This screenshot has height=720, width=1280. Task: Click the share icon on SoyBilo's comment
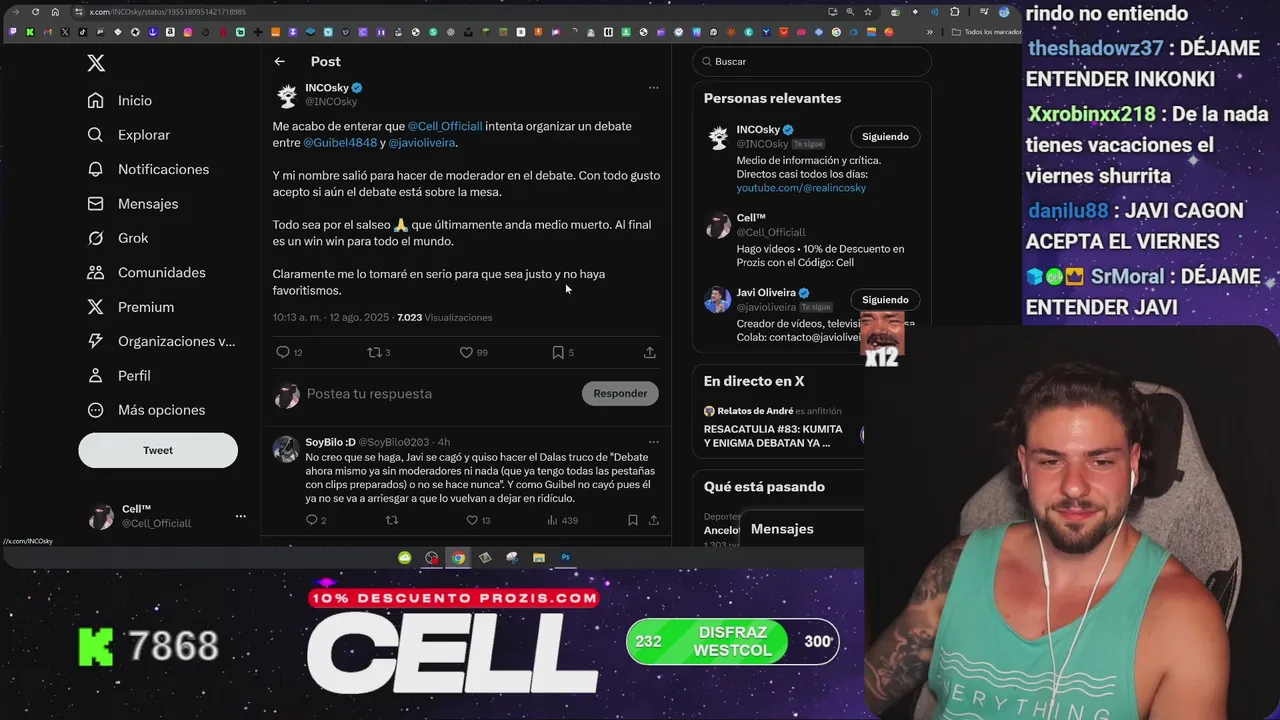click(654, 520)
